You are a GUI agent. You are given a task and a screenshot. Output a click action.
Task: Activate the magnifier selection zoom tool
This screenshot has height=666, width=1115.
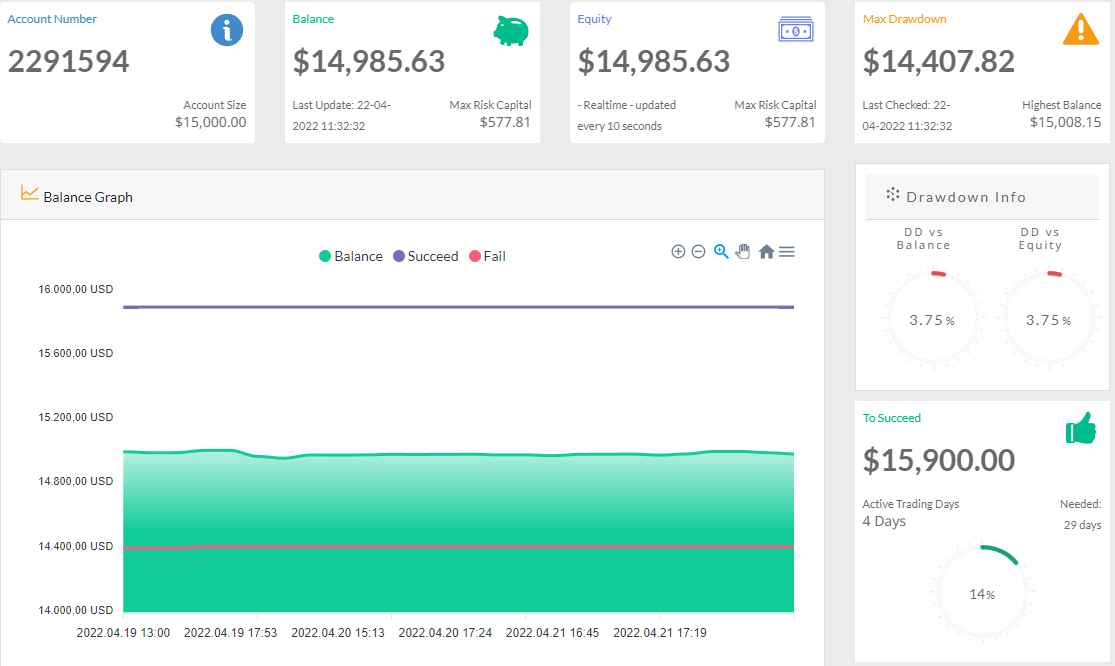point(721,252)
